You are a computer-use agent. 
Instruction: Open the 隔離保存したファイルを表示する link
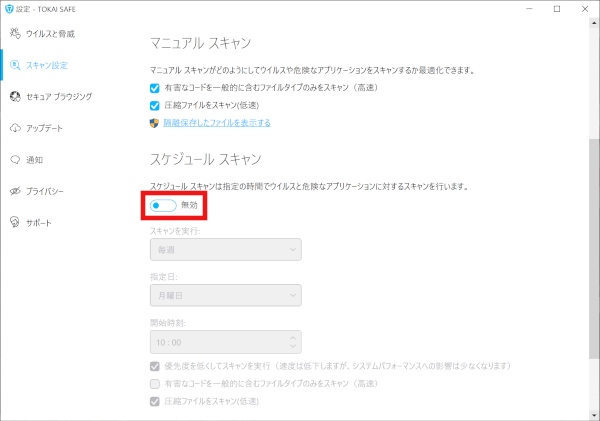click(217, 123)
